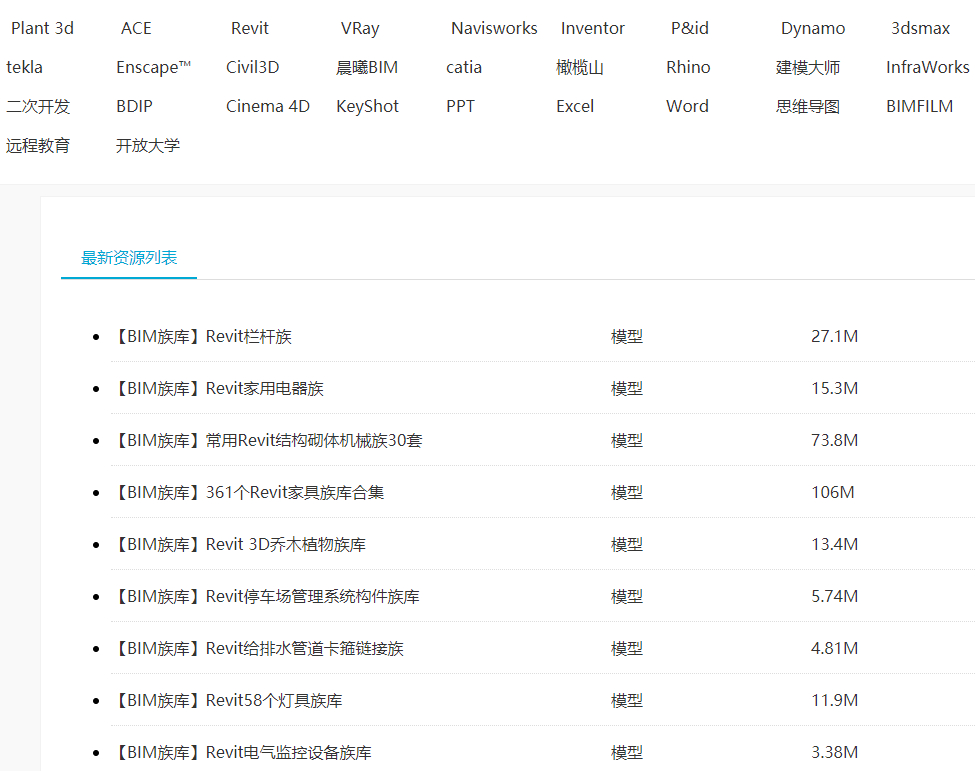
Task: Open the Enscape™ category
Action: tap(154, 67)
